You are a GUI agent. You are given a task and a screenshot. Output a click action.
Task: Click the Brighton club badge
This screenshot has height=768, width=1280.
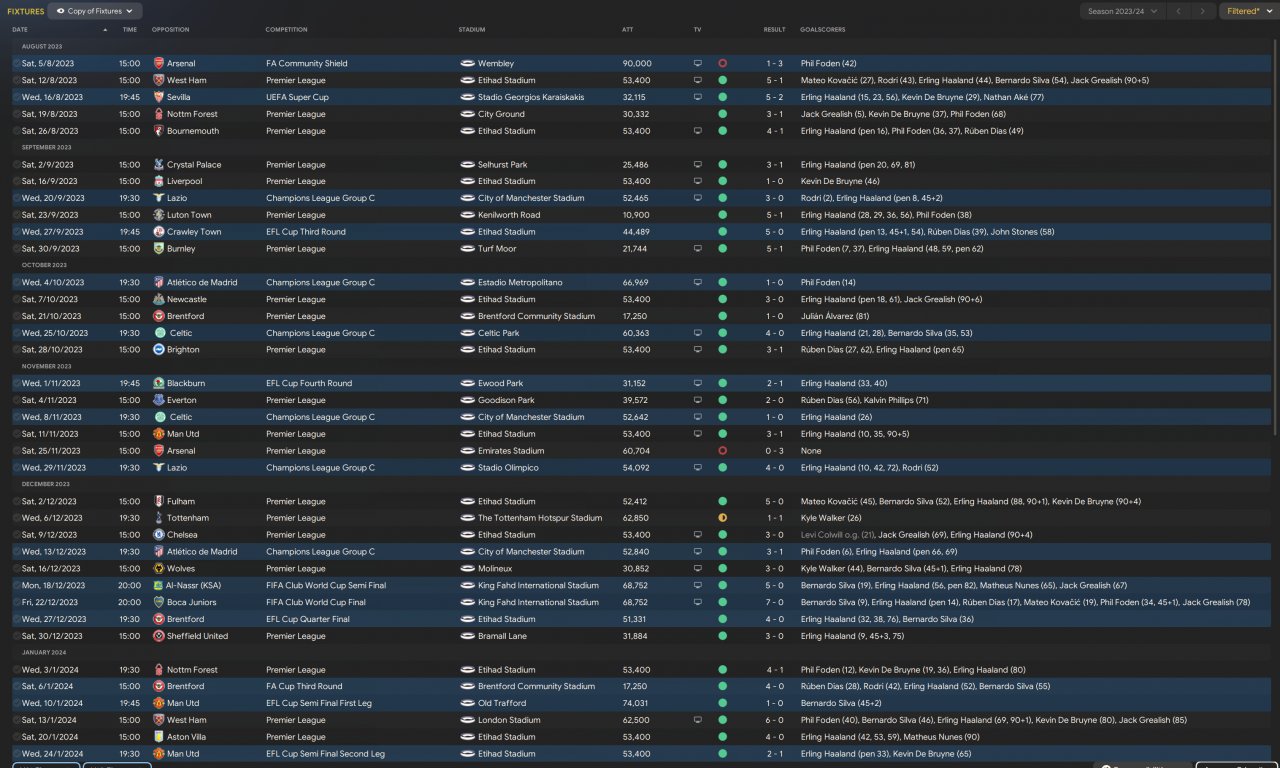159,350
